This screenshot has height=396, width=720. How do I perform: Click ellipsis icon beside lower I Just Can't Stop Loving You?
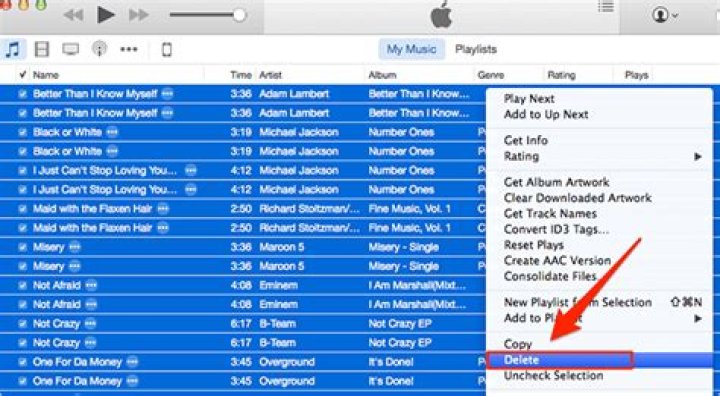(191, 190)
